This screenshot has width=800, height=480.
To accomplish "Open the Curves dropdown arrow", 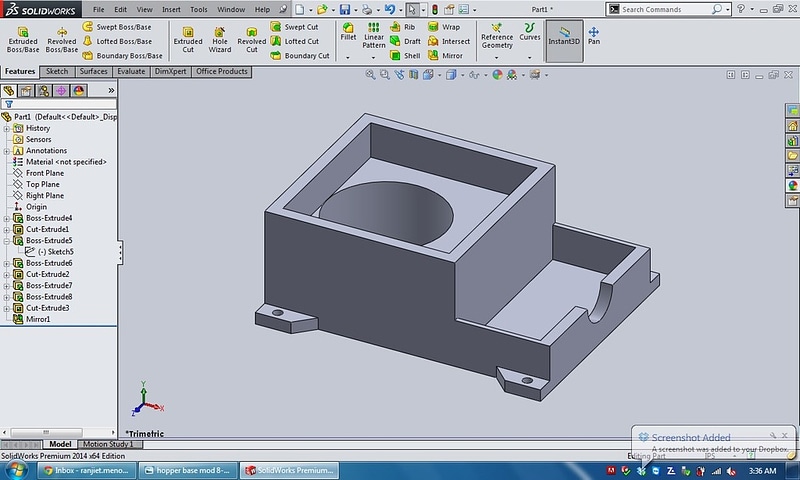I will tap(530, 58).
